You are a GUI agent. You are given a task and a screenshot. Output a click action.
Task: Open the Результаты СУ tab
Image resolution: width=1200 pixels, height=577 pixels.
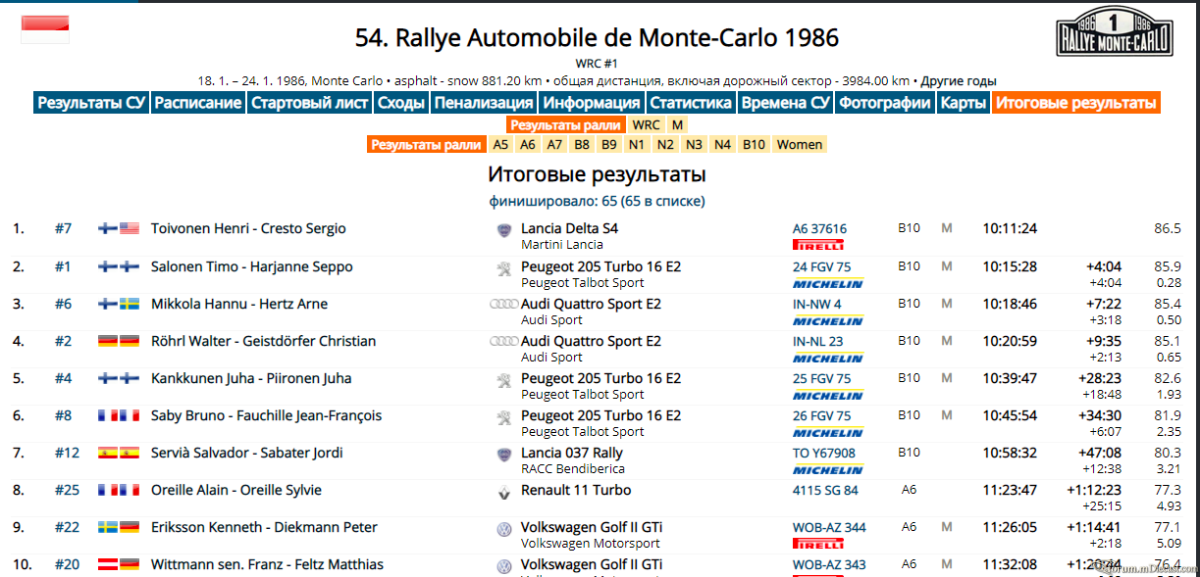(91, 103)
